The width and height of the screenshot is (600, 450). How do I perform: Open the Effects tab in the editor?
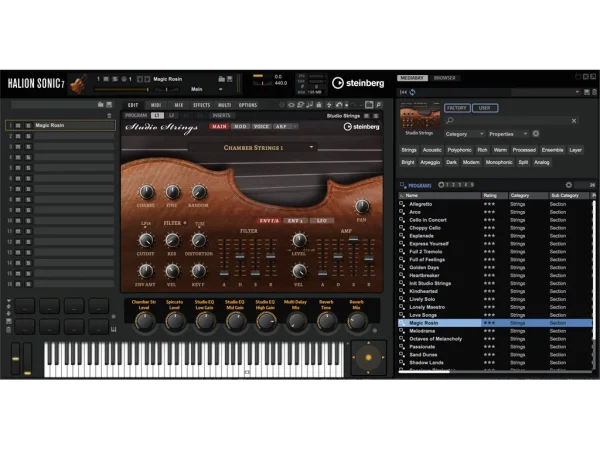pos(201,105)
